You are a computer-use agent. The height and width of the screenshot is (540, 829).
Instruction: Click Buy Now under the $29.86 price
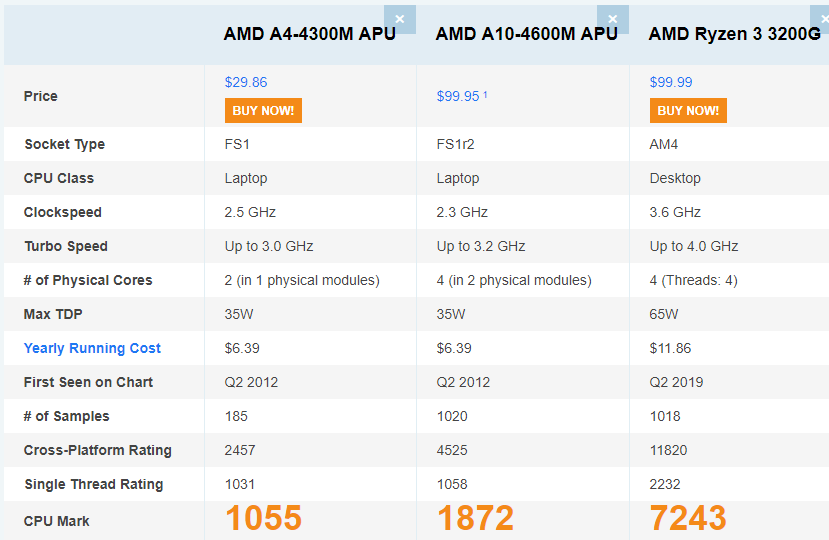[263, 111]
